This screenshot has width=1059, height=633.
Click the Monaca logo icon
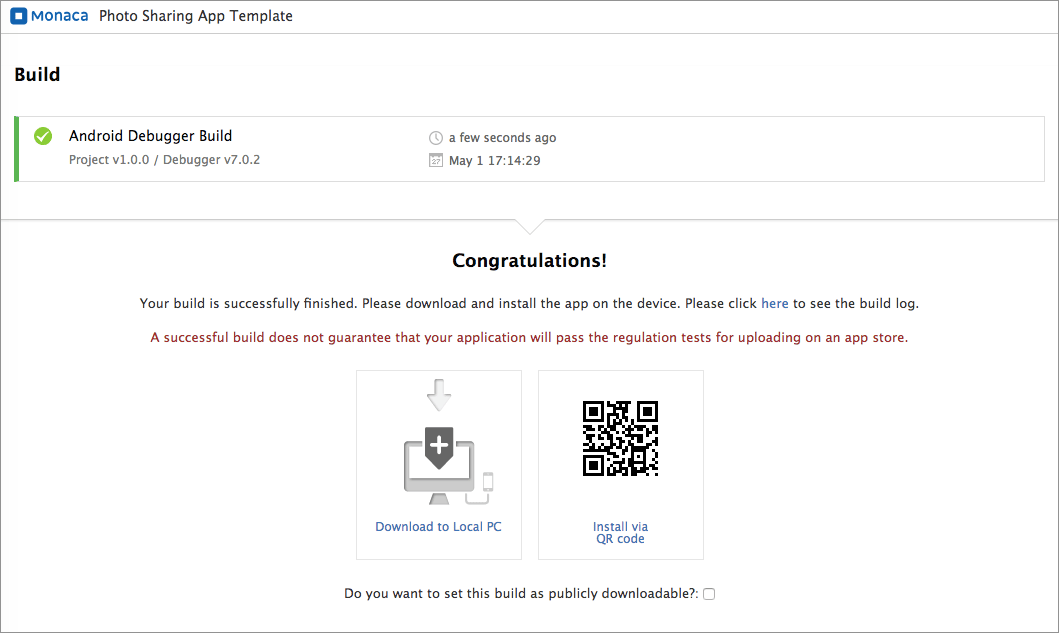[x=19, y=16]
